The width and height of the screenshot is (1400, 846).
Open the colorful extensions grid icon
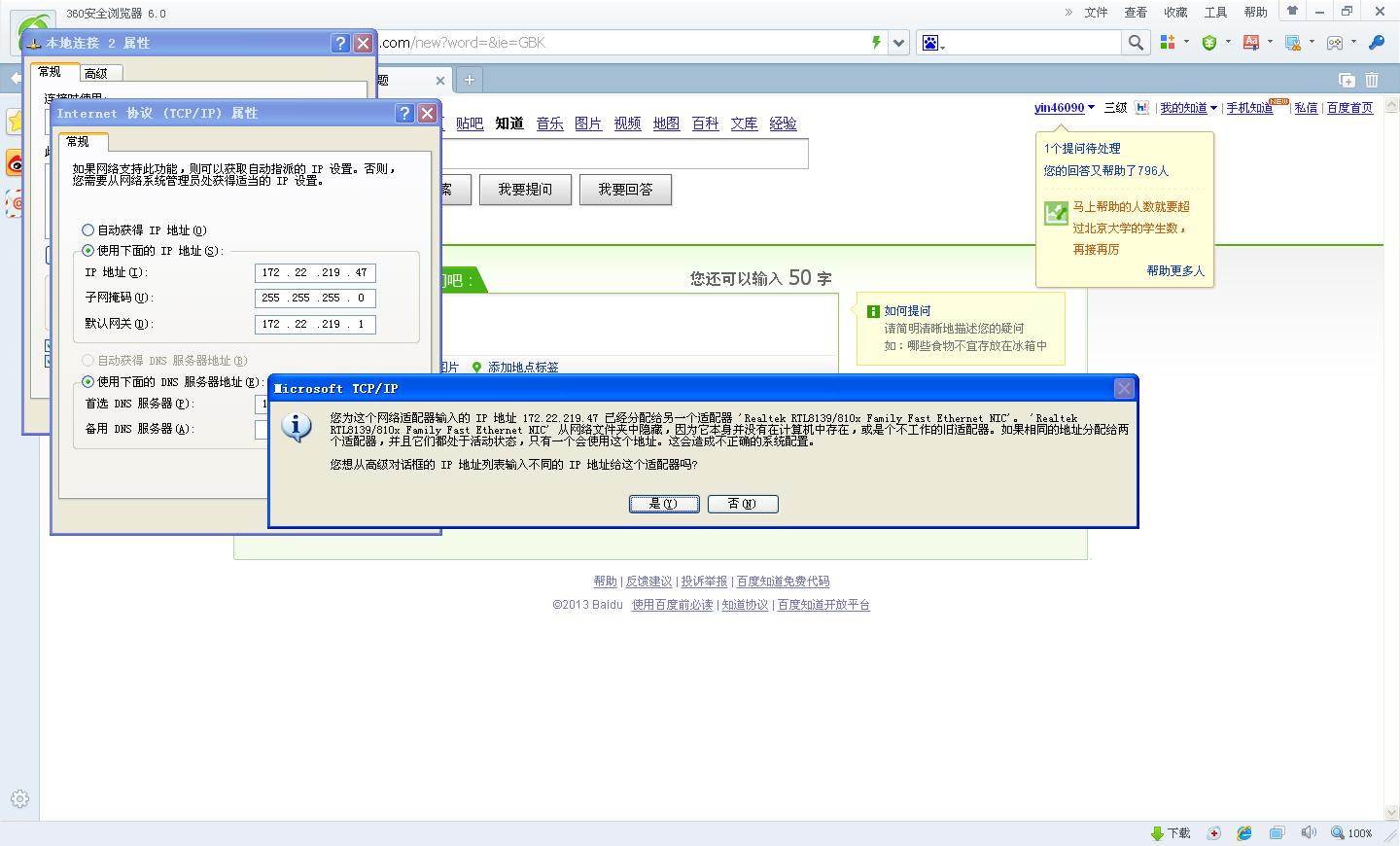(x=1168, y=42)
